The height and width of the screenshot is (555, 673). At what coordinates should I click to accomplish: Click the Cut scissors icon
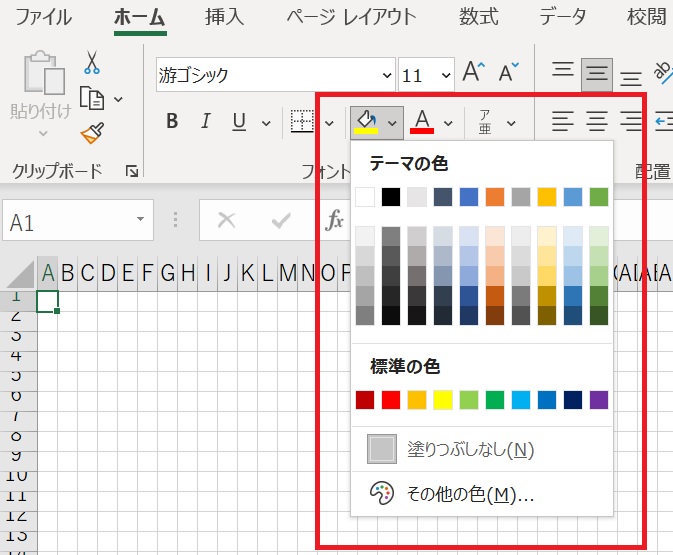coord(91,63)
